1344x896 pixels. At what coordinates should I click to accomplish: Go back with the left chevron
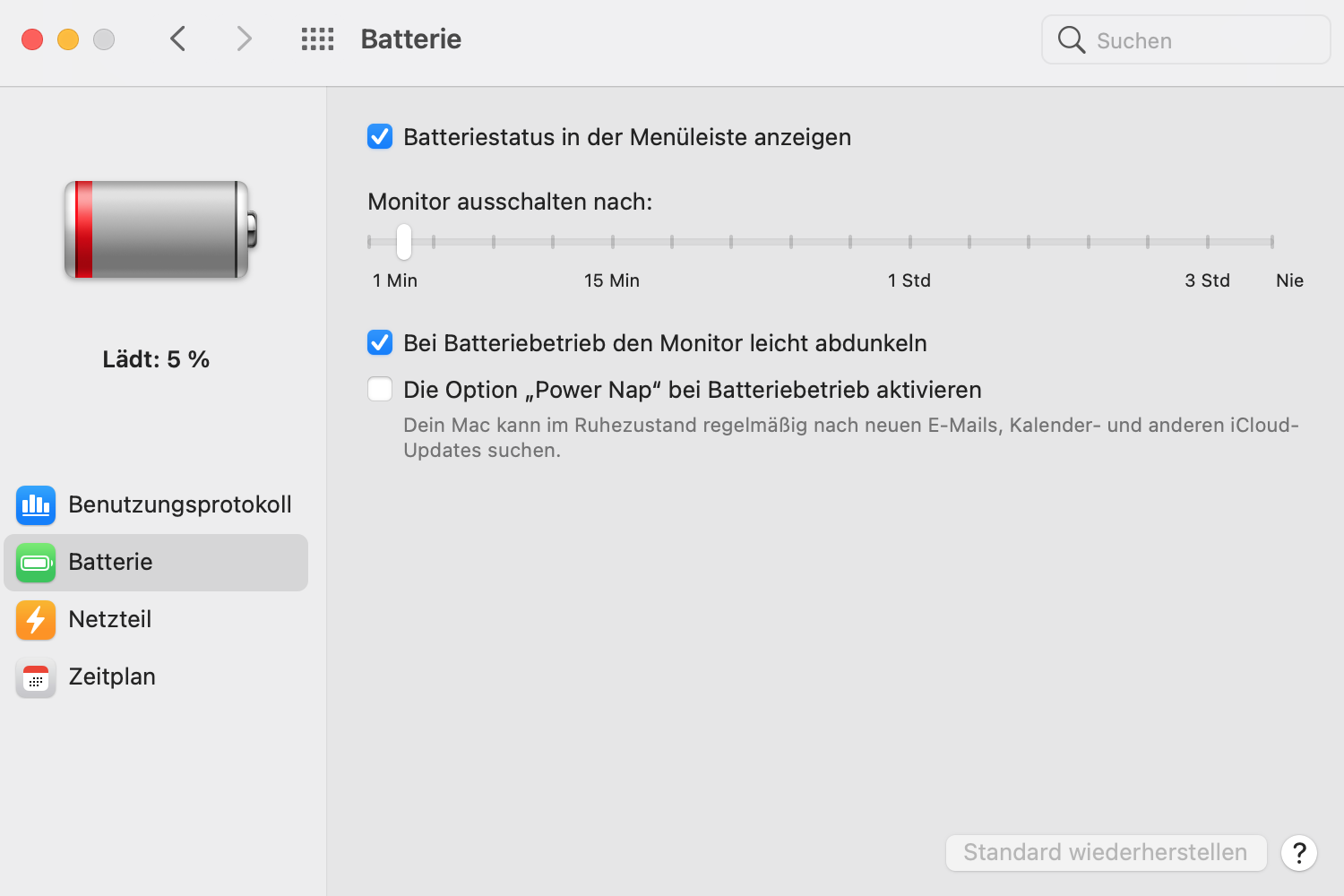point(178,39)
